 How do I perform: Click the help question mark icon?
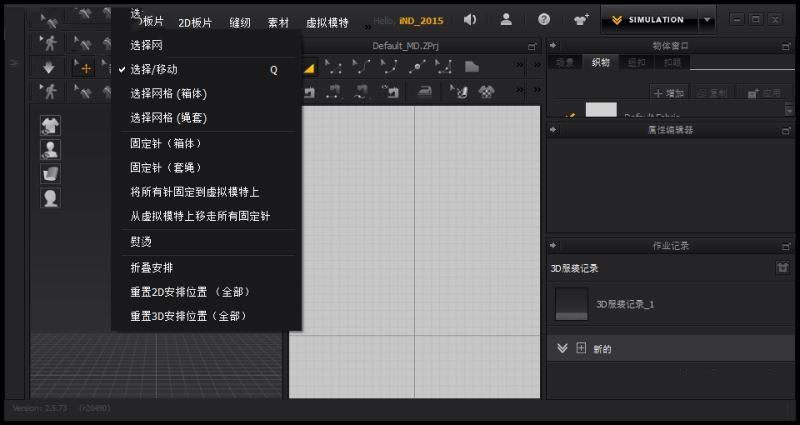pyautogui.click(x=544, y=19)
